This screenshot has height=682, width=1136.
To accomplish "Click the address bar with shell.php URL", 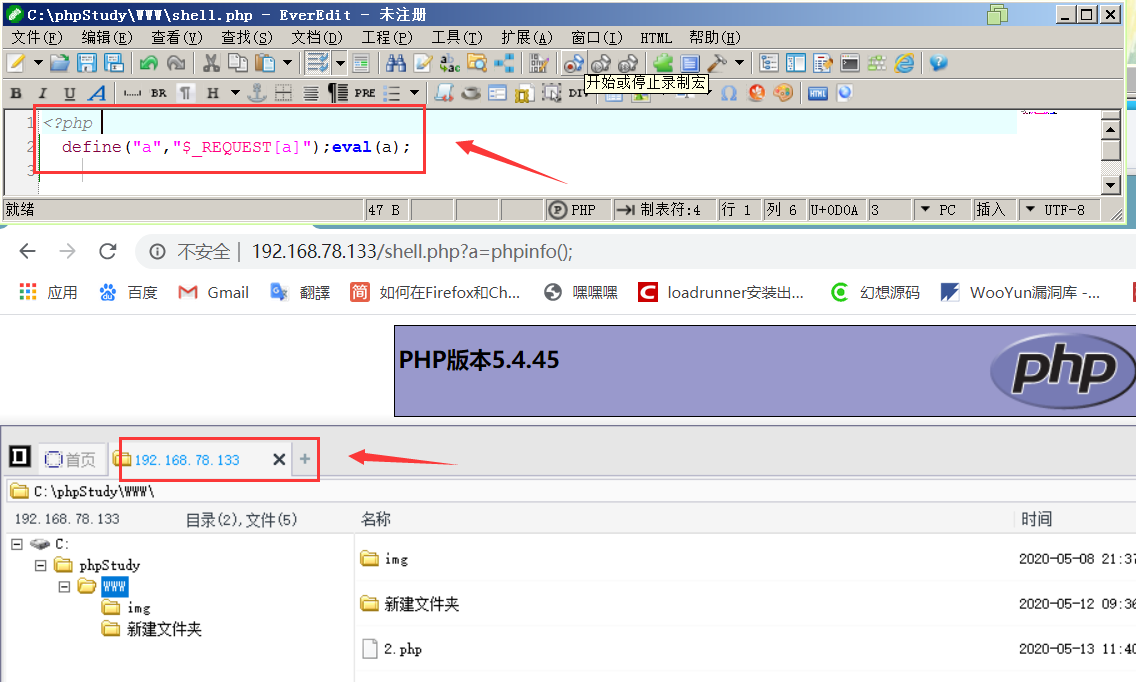I will click(x=636, y=251).
